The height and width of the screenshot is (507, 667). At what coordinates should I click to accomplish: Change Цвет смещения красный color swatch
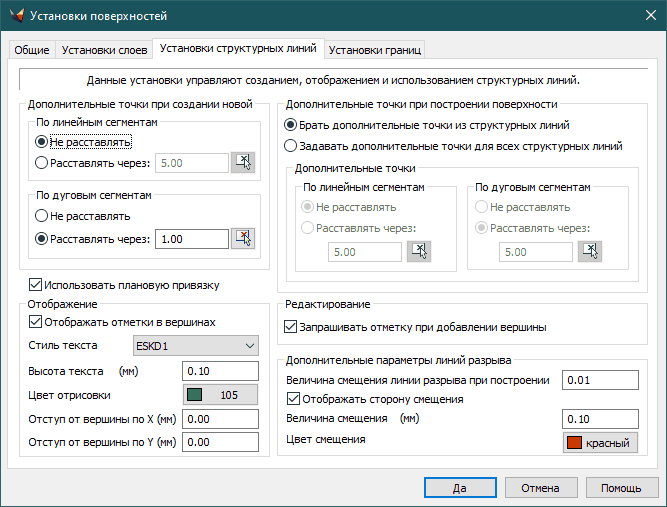click(x=600, y=443)
